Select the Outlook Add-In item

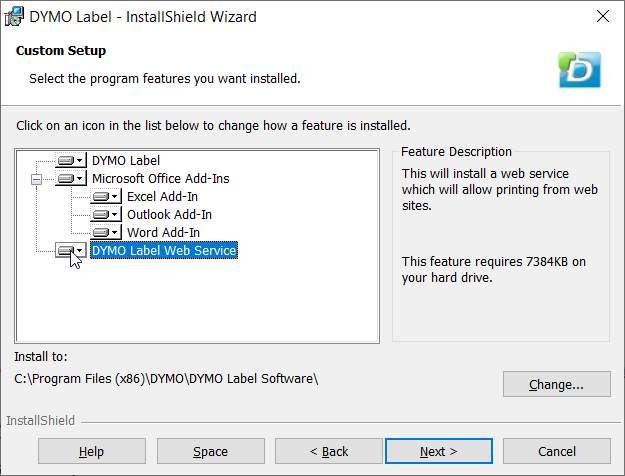click(169, 214)
